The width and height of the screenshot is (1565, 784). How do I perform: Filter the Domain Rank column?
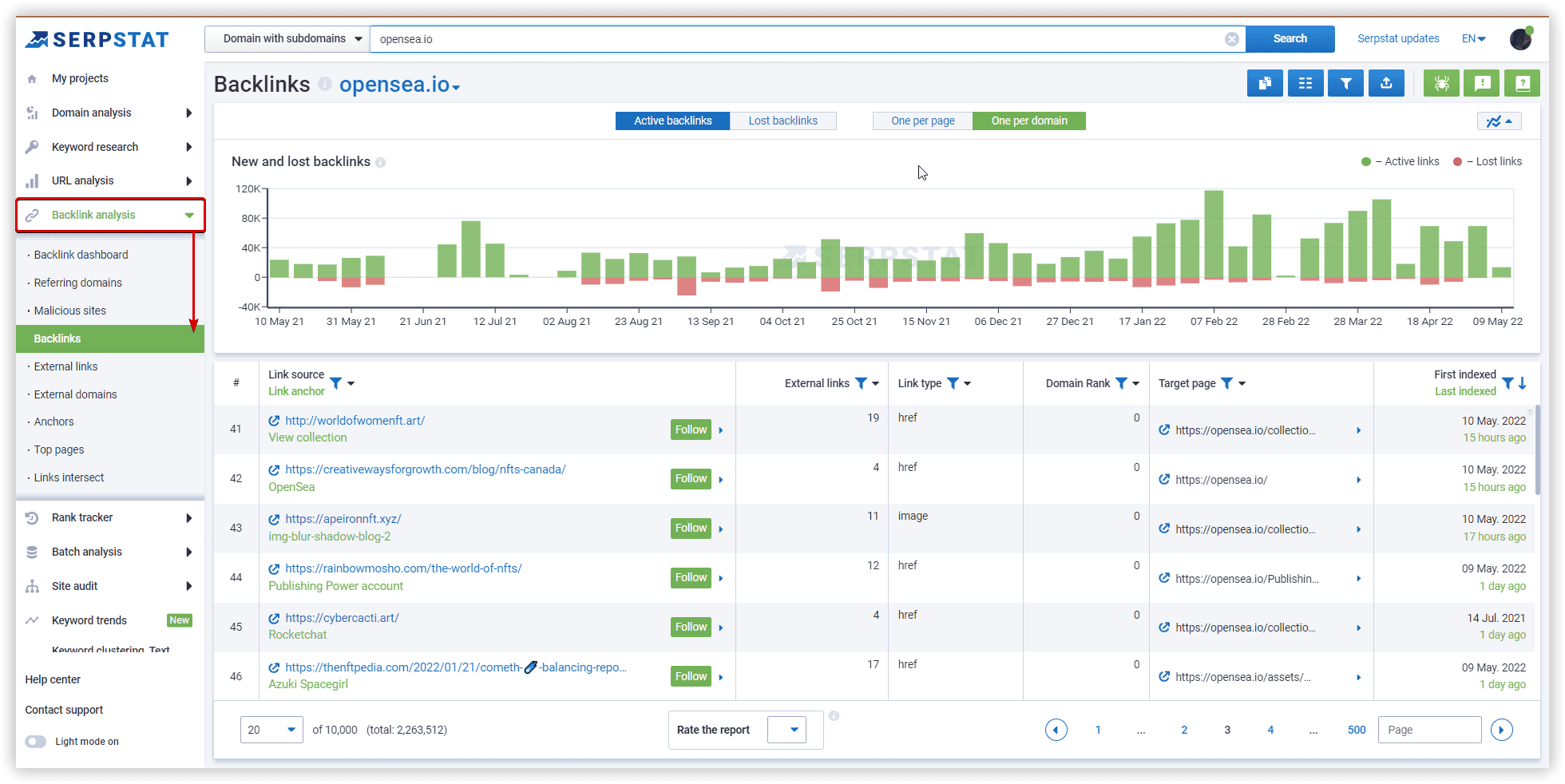click(1121, 383)
